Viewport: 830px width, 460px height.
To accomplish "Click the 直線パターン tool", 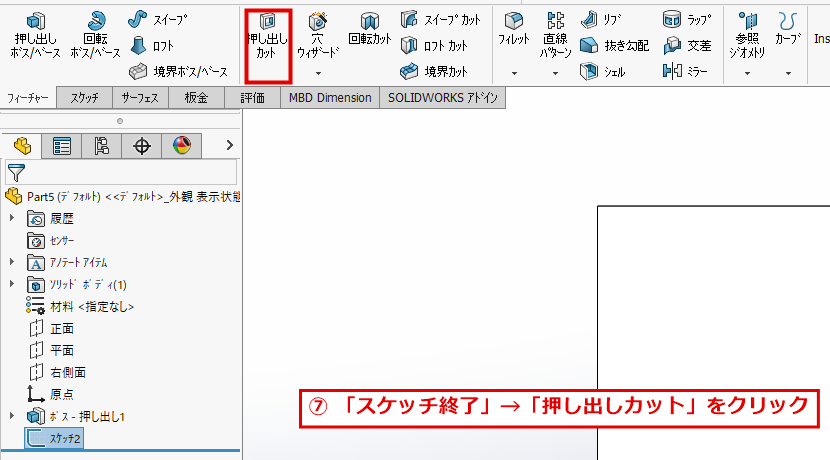I will tap(555, 35).
